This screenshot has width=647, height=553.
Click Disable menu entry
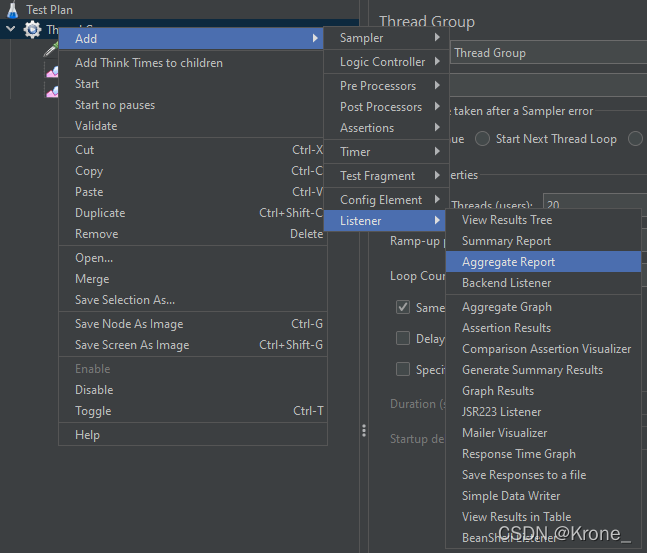pyautogui.click(x=193, y=390)
